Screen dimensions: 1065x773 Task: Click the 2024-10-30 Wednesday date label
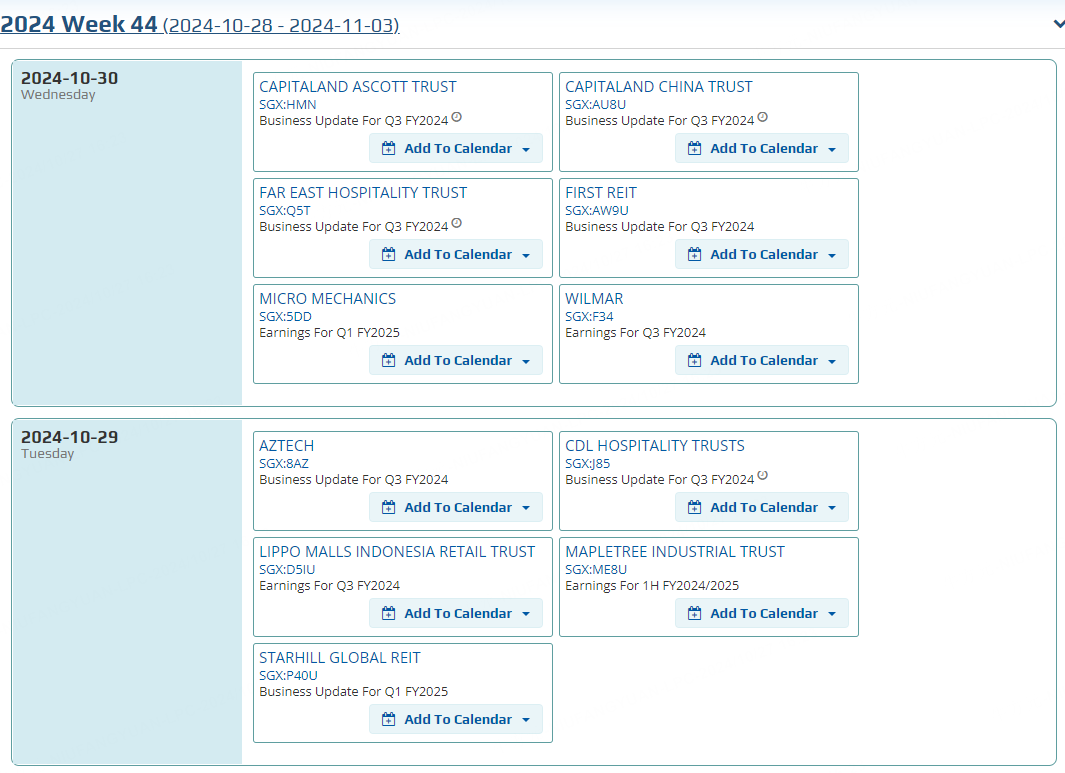pyautogui.click(x=69, y=86)
